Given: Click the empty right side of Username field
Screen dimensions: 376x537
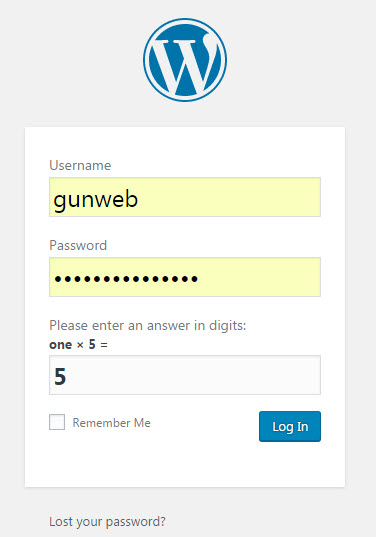Looking at the screenshot, I should point(240,197).
